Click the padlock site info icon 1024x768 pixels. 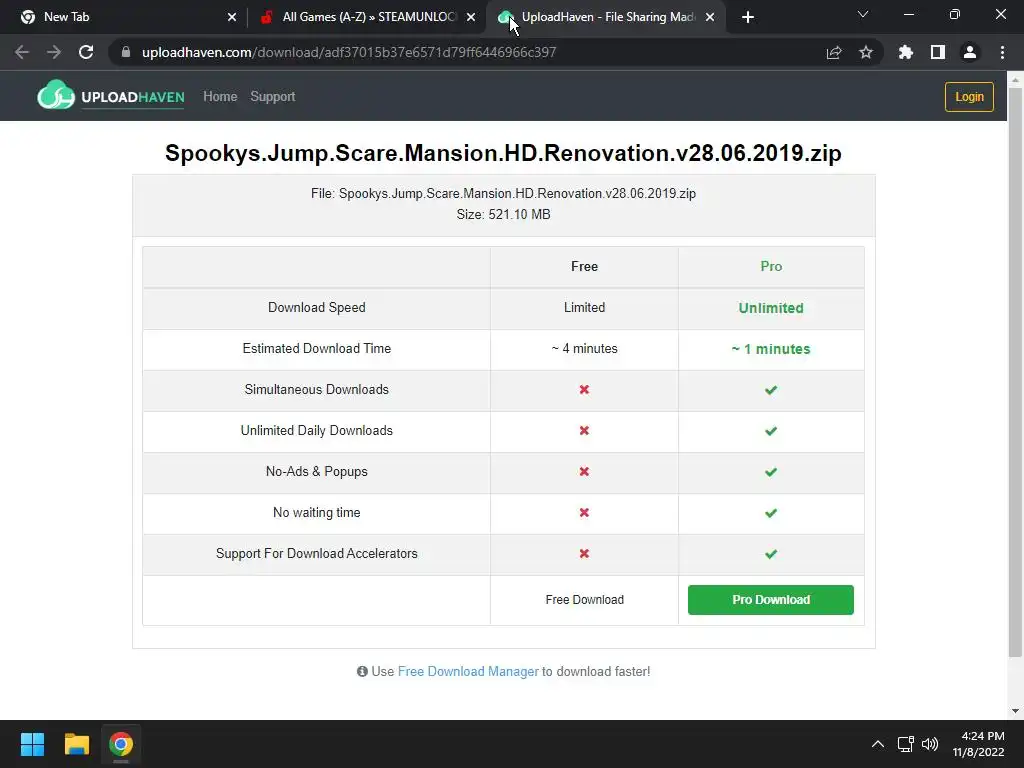tap(126, 52)
